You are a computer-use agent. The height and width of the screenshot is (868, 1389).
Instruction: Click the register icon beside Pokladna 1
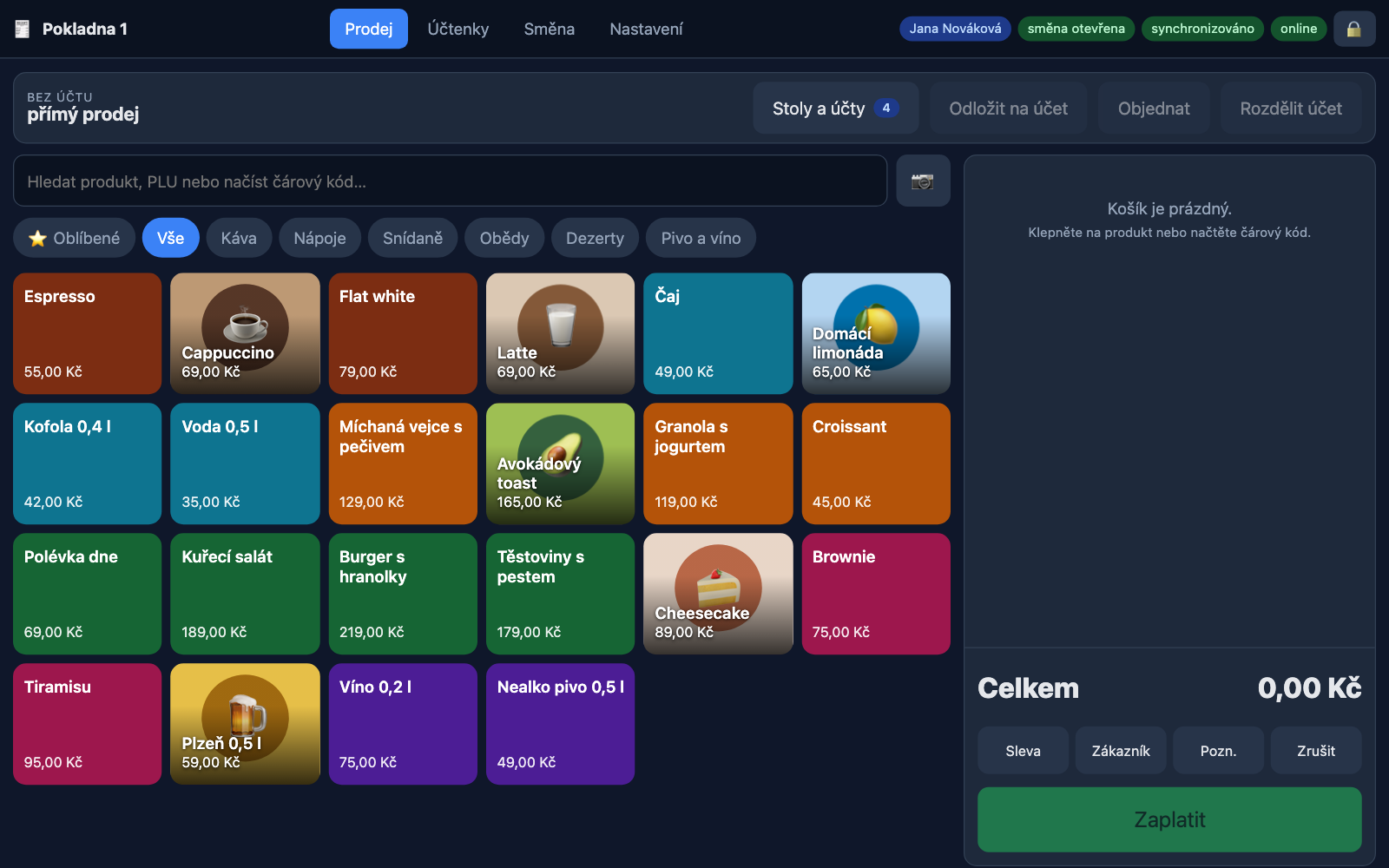[x=23, y=29]
